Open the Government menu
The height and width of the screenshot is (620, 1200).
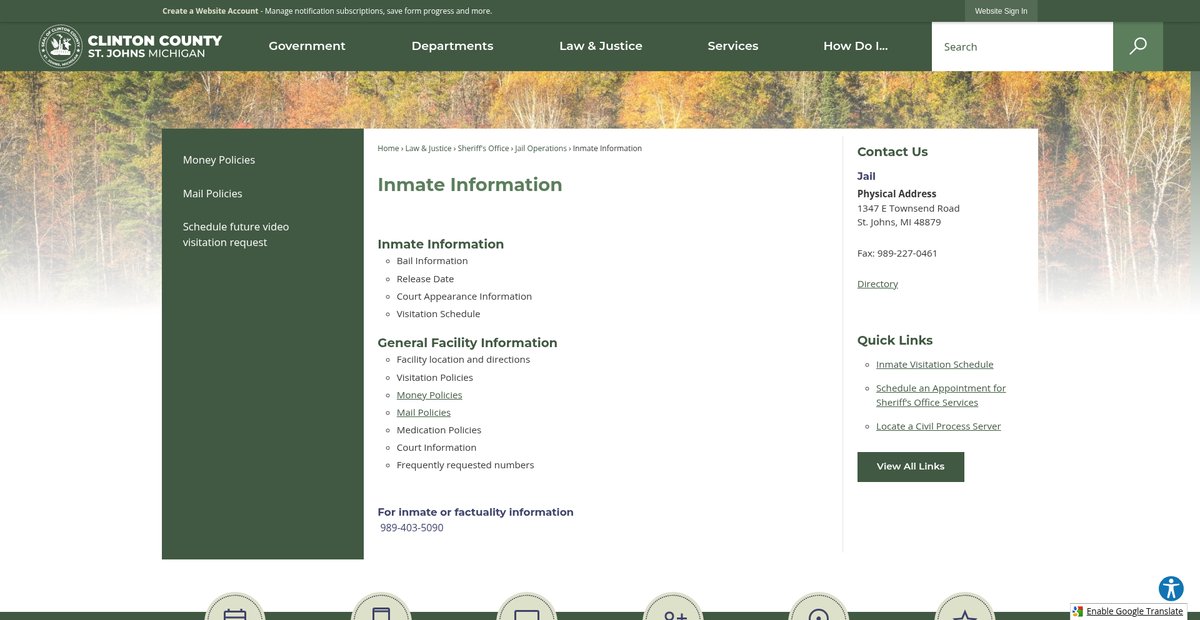(307, 46)
